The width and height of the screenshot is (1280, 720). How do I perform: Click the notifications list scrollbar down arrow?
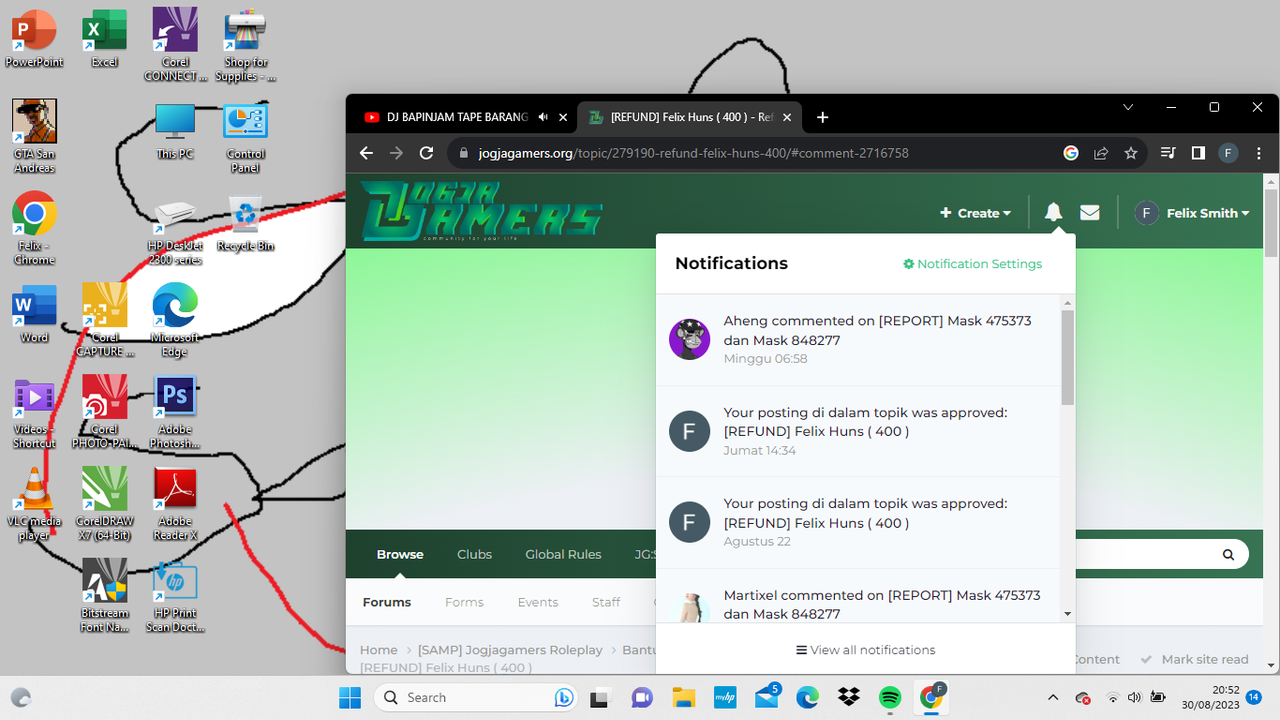coord(1068,613)
